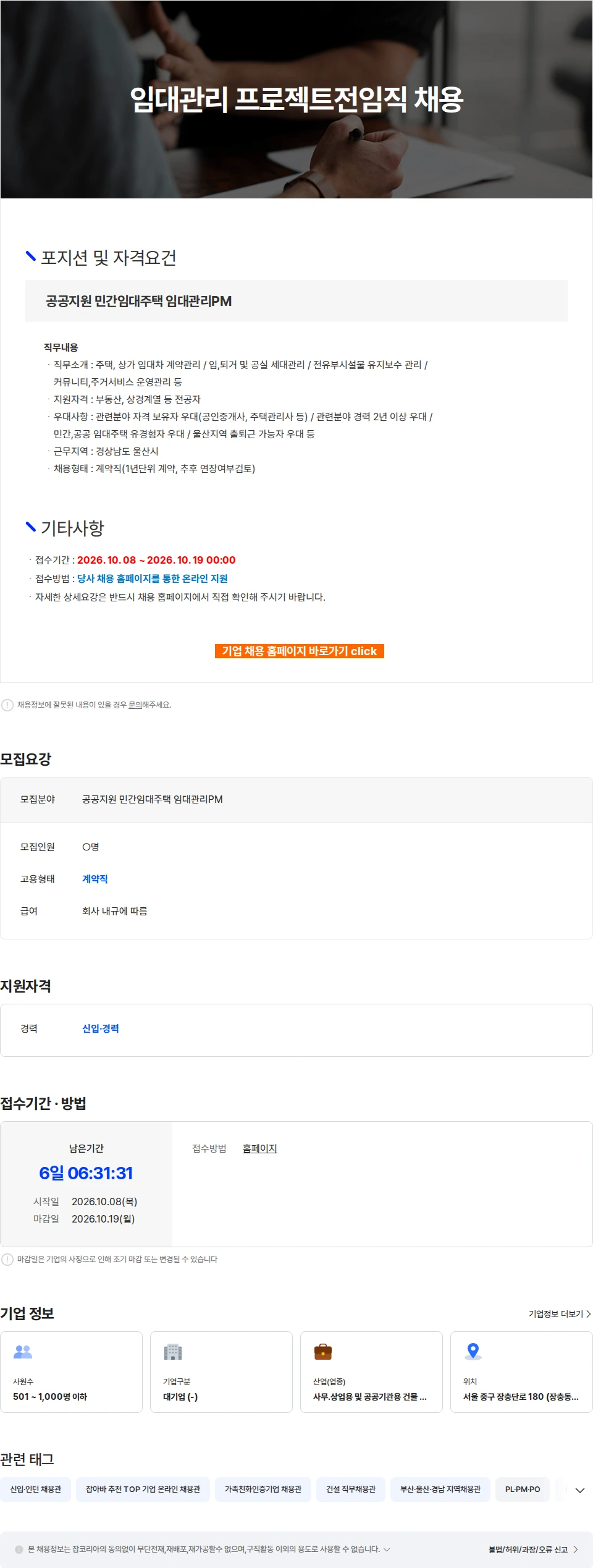
Task: Open the 문의 link in the notice
Action: tap(135, 705)
